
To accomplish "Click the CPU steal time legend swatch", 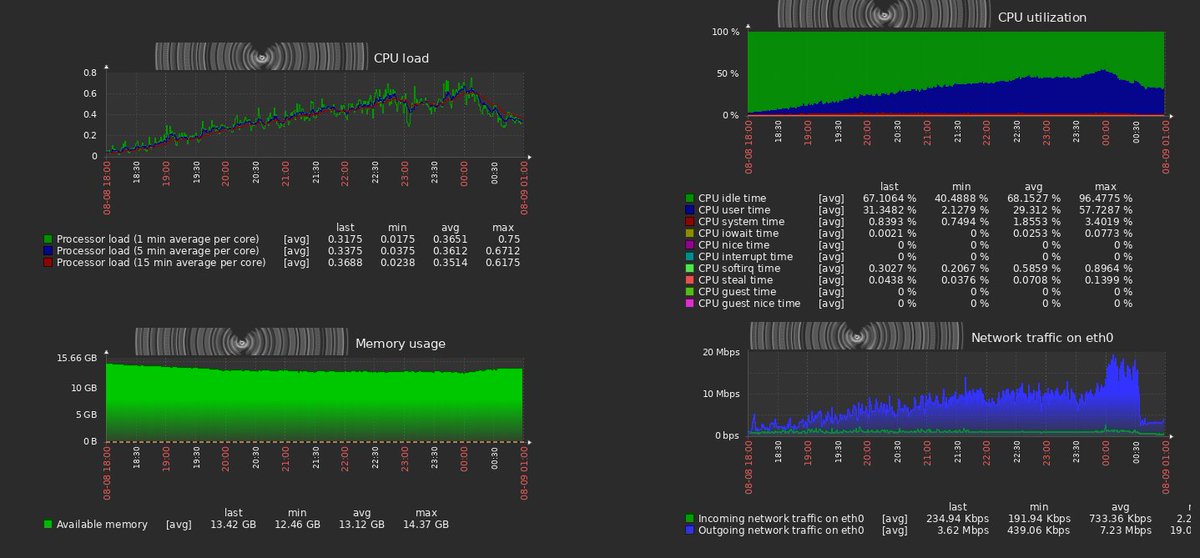I will tap(689, 280).
